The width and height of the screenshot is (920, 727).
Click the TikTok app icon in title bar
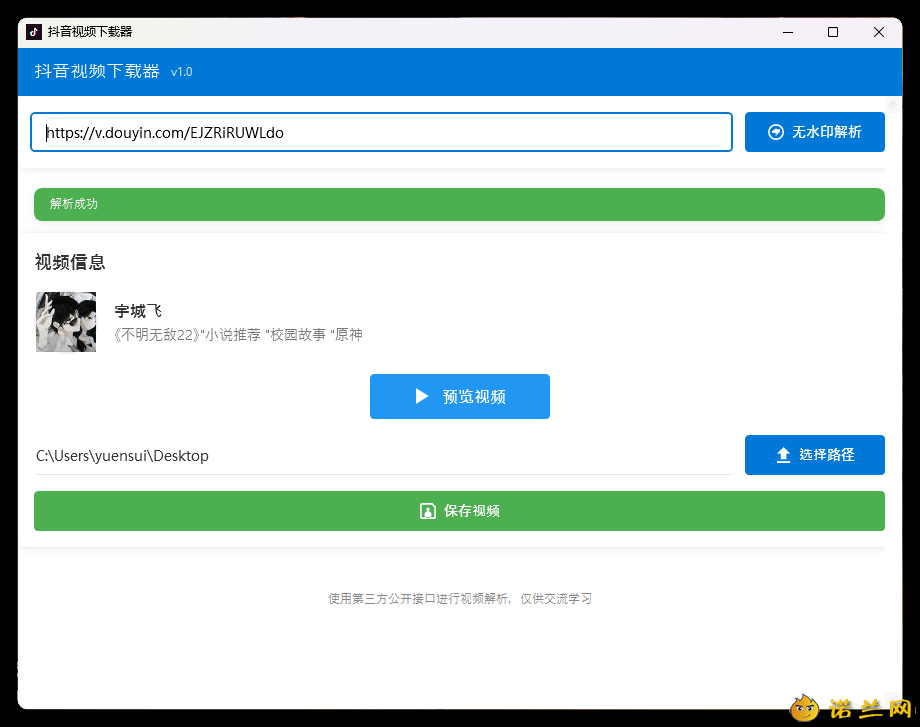(x=34, y=32)
